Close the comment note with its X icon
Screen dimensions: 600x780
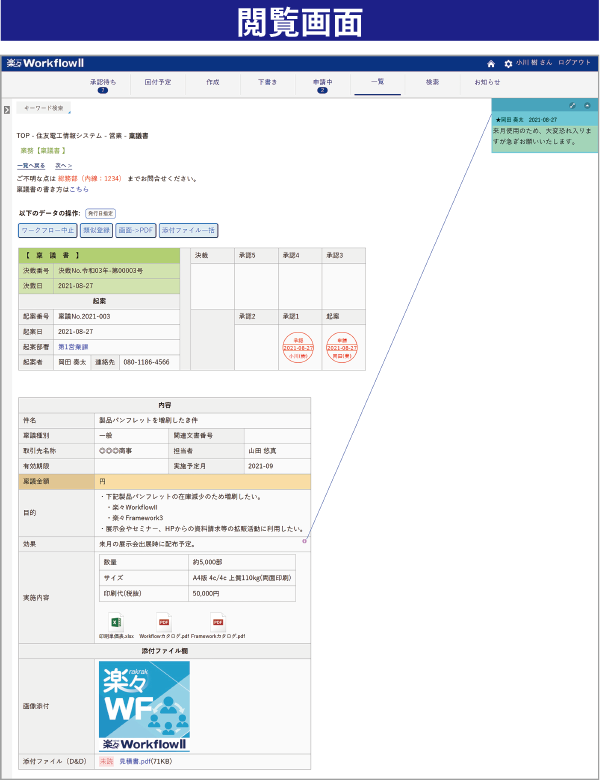click(587, 105)
